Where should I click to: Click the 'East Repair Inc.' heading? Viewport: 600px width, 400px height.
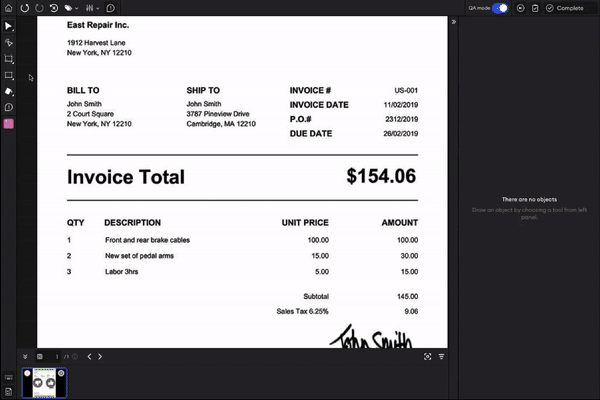click(98, 25)
